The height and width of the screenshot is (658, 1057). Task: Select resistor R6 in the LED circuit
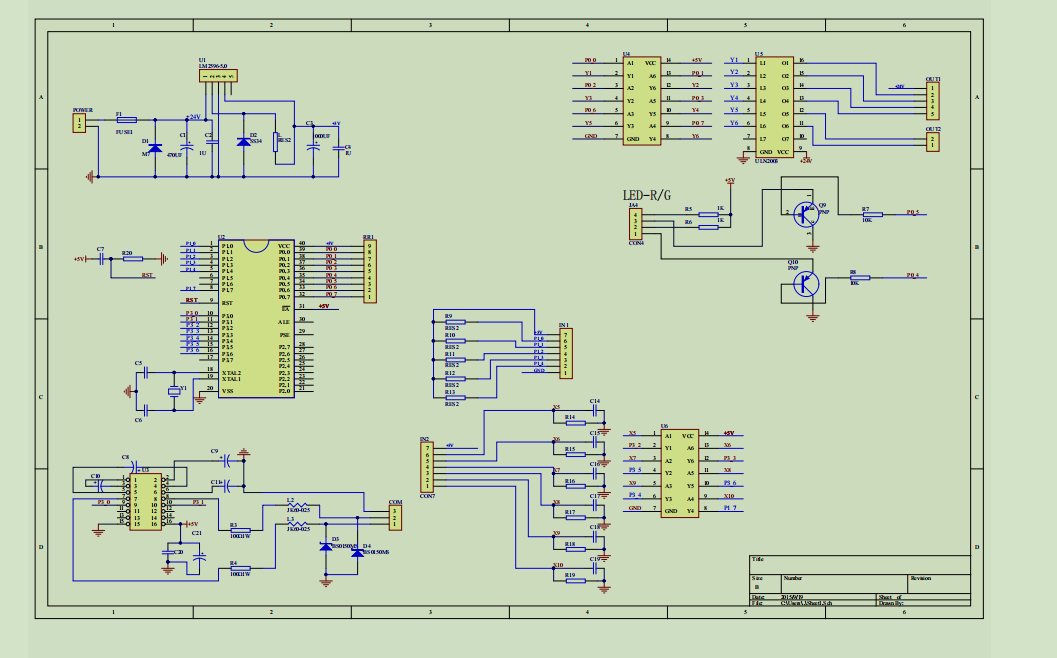coord(708,227)
